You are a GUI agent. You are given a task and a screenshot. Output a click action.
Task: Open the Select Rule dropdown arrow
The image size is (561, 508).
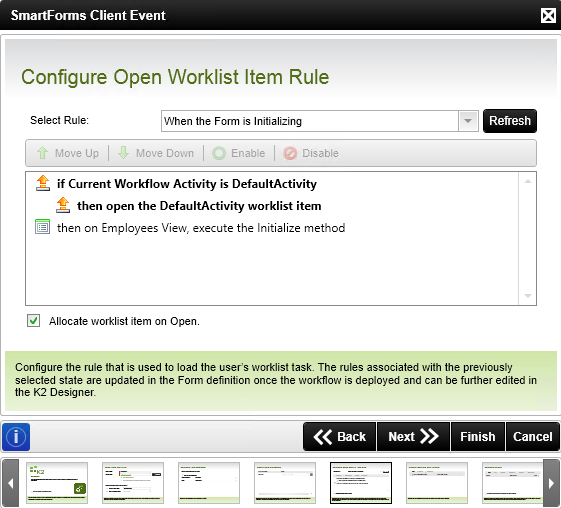(x=468, y=121)
